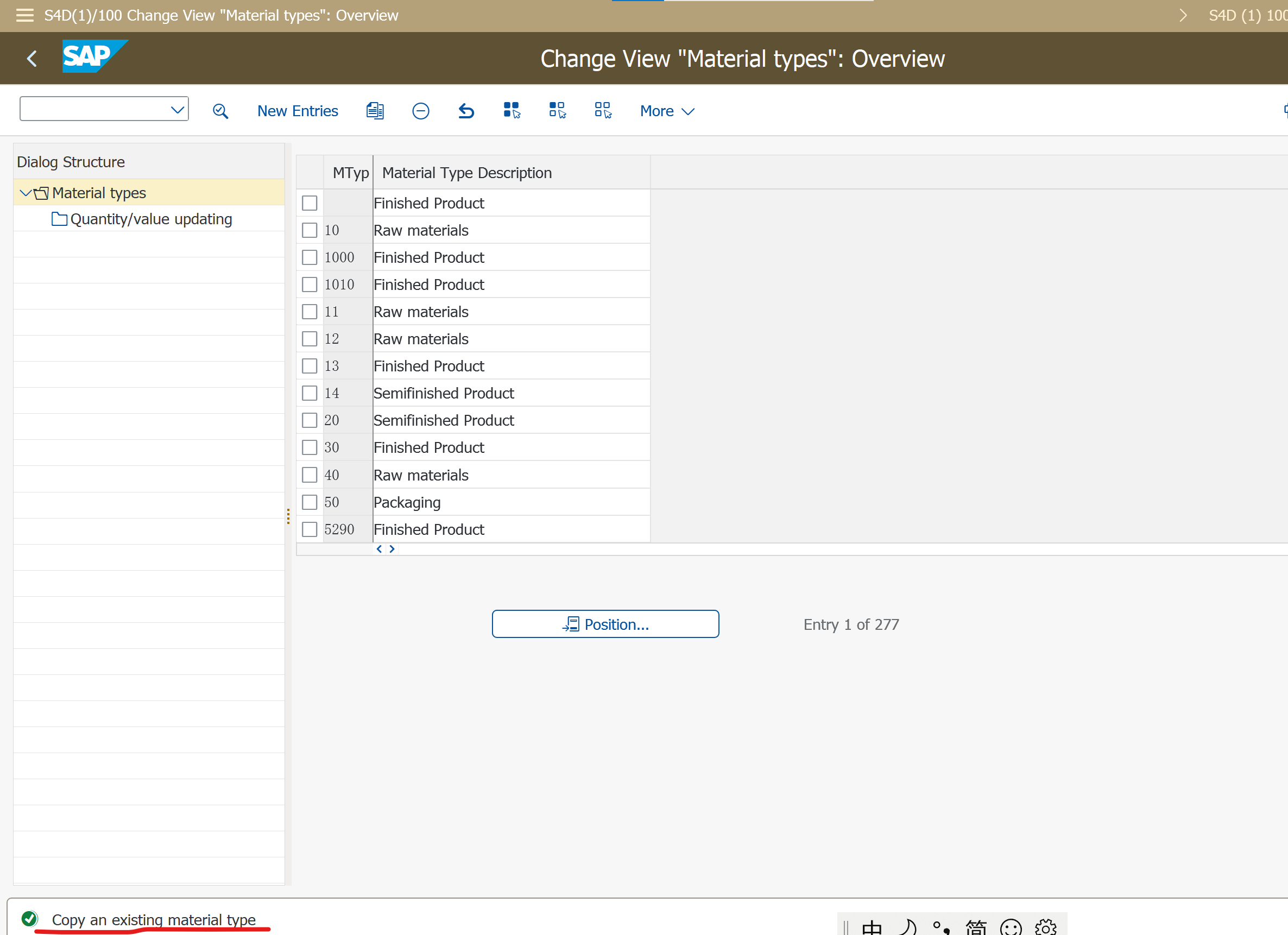Image resolution: width=1288 pixels, height=935 pixels.
Task: Click the MTyp column header
Action: 348,173
